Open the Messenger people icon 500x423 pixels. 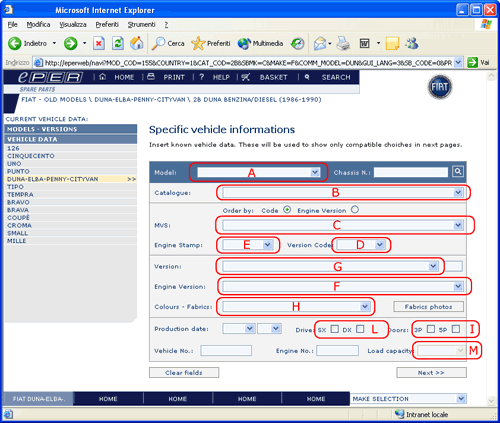click(412, 43)
